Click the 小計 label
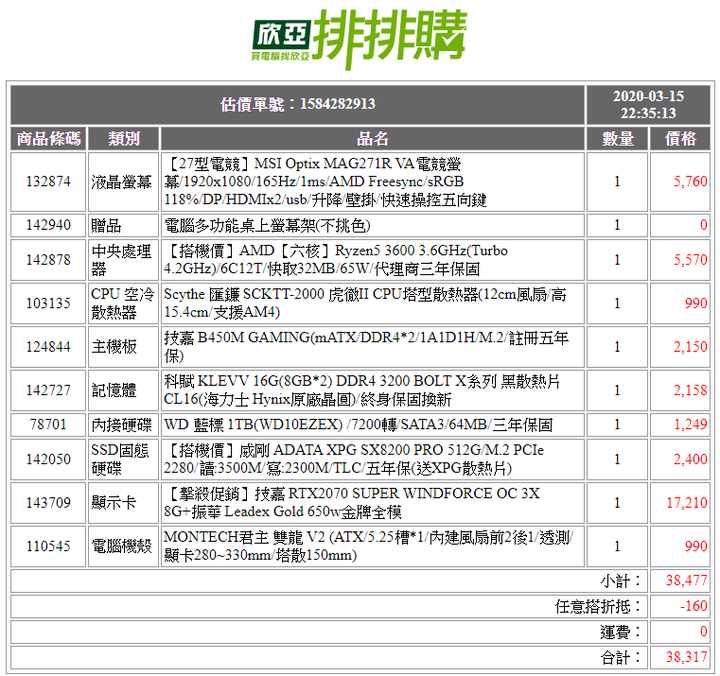The height and width of the screenshot is (676, 720). 620,581
